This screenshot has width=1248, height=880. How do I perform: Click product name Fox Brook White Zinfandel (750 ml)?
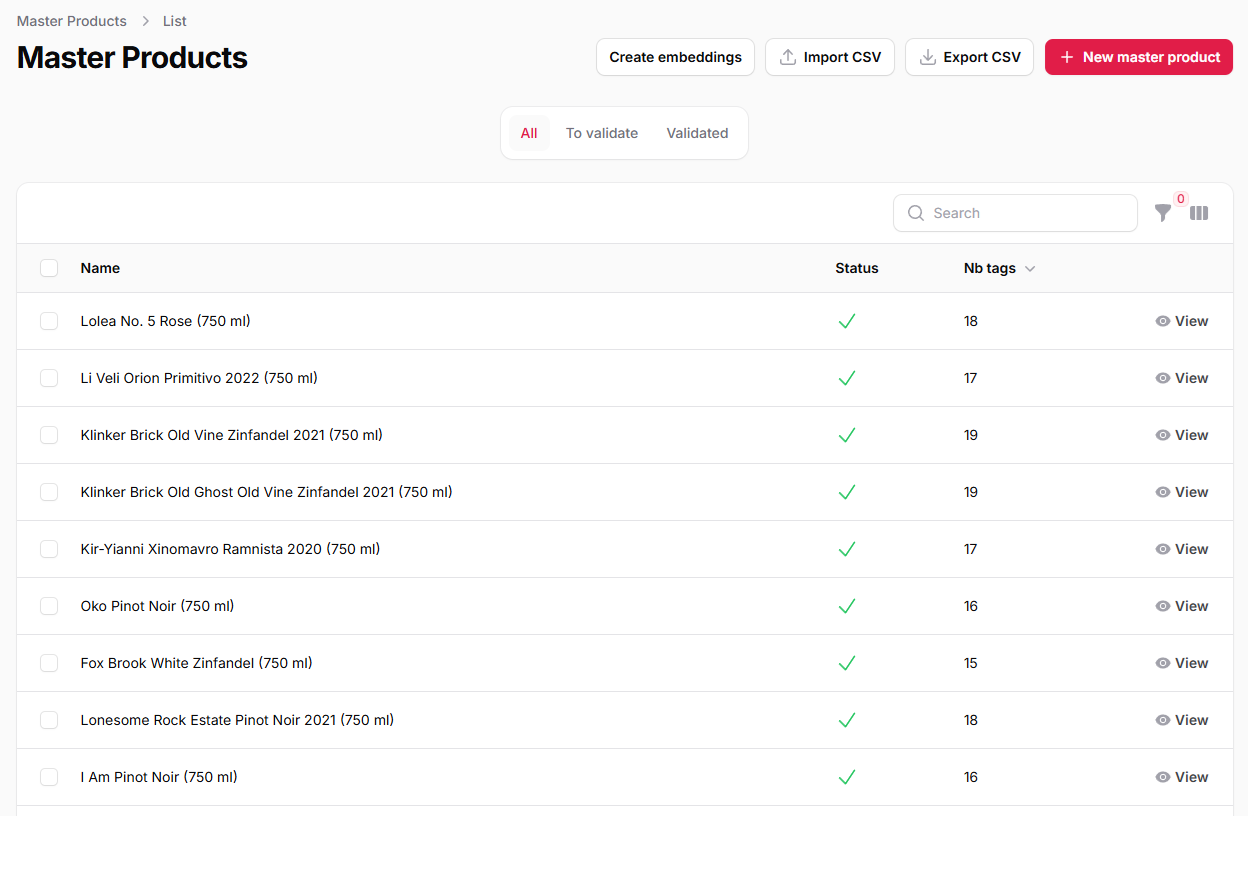pyautogui.click(x=197, y=663)
